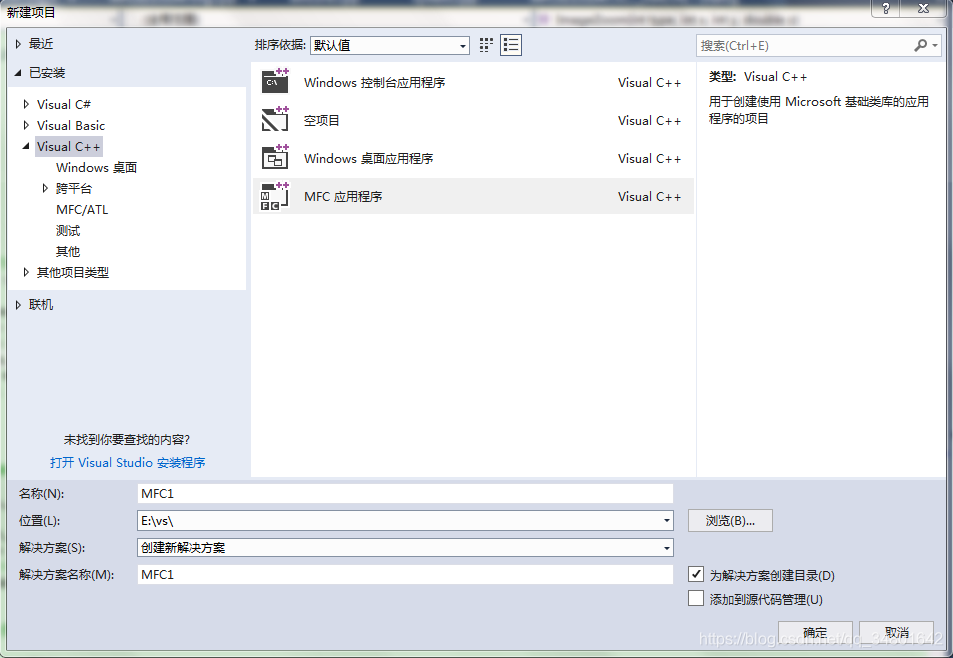Toggle create directory for solution checkbox
Screen dimensions: 953x658
tap(696, 574)
